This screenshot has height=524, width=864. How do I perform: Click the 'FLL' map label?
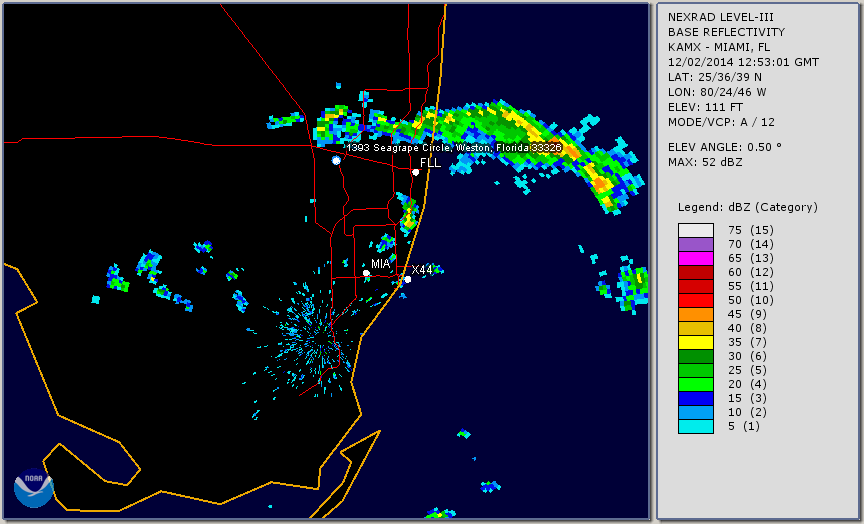click(430, 163)
